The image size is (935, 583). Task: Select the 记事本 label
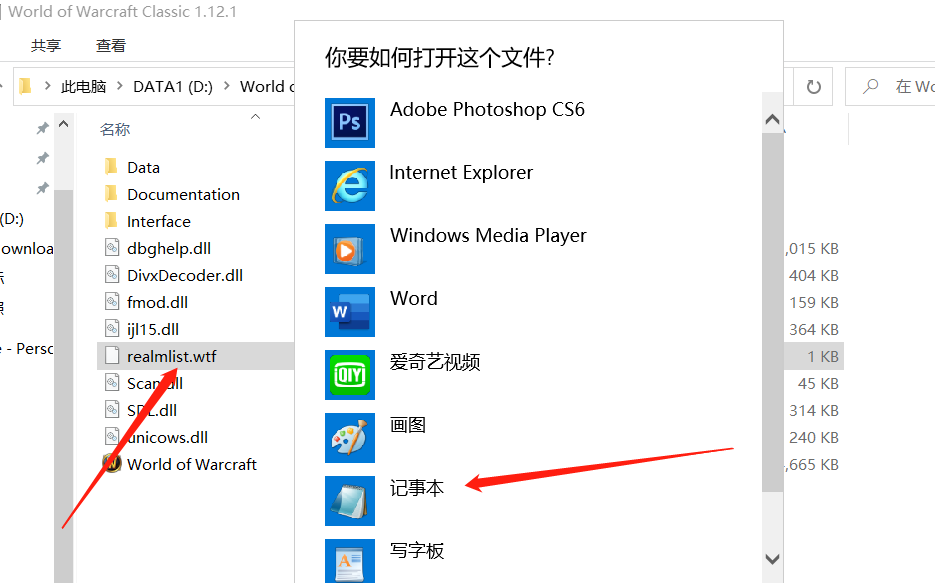coord(417,488)
